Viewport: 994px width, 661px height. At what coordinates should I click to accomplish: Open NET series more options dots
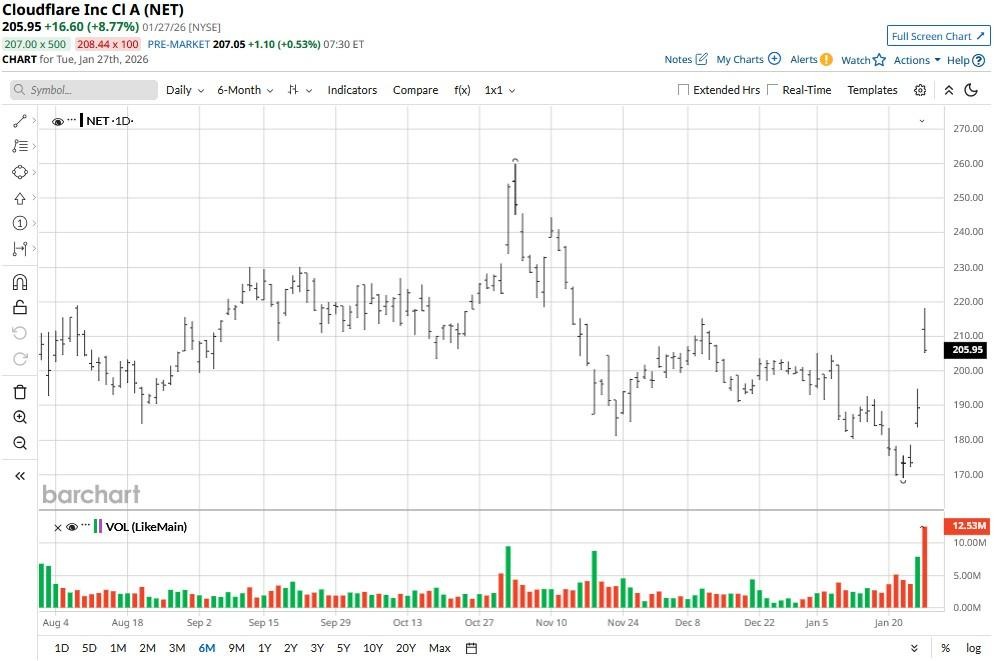point(72,119)
